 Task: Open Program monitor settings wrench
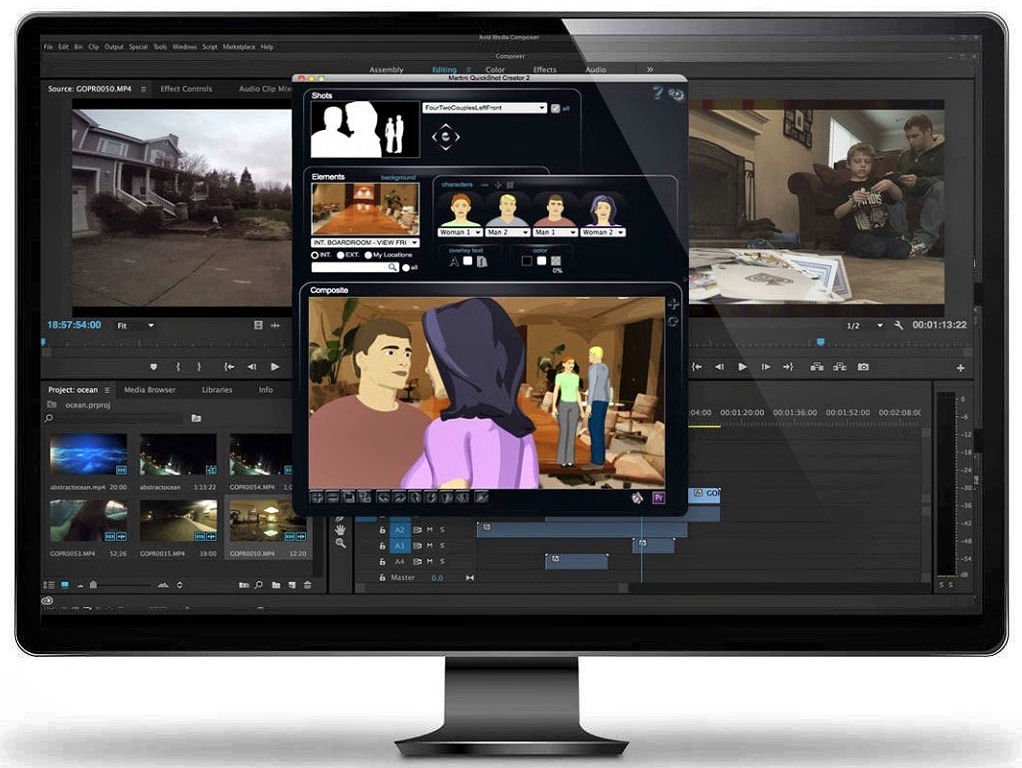click(898, 325)
